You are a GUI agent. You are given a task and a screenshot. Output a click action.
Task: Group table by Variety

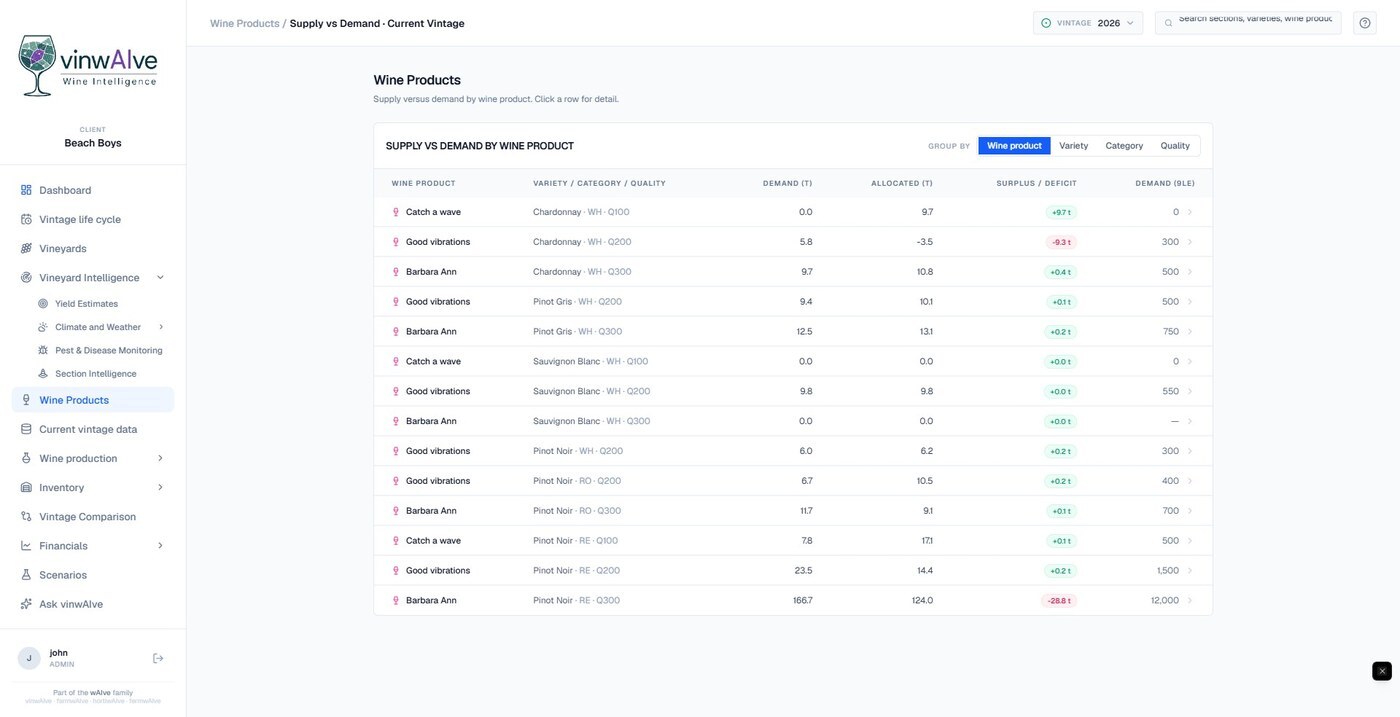[x=1073, y=146]
